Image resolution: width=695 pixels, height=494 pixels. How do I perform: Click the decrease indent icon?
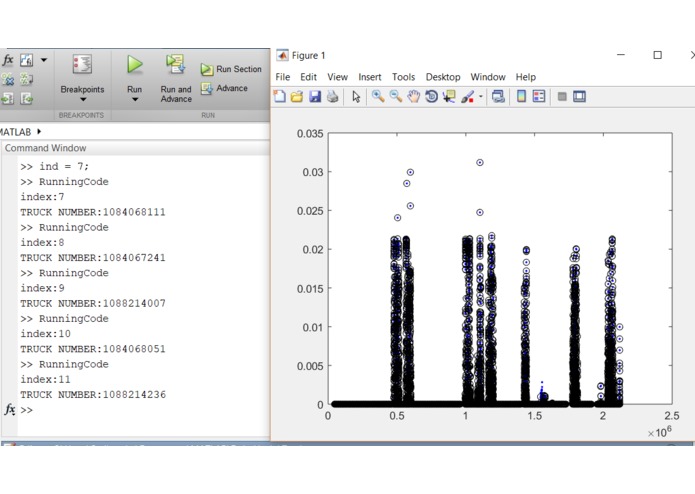[26, 98]
